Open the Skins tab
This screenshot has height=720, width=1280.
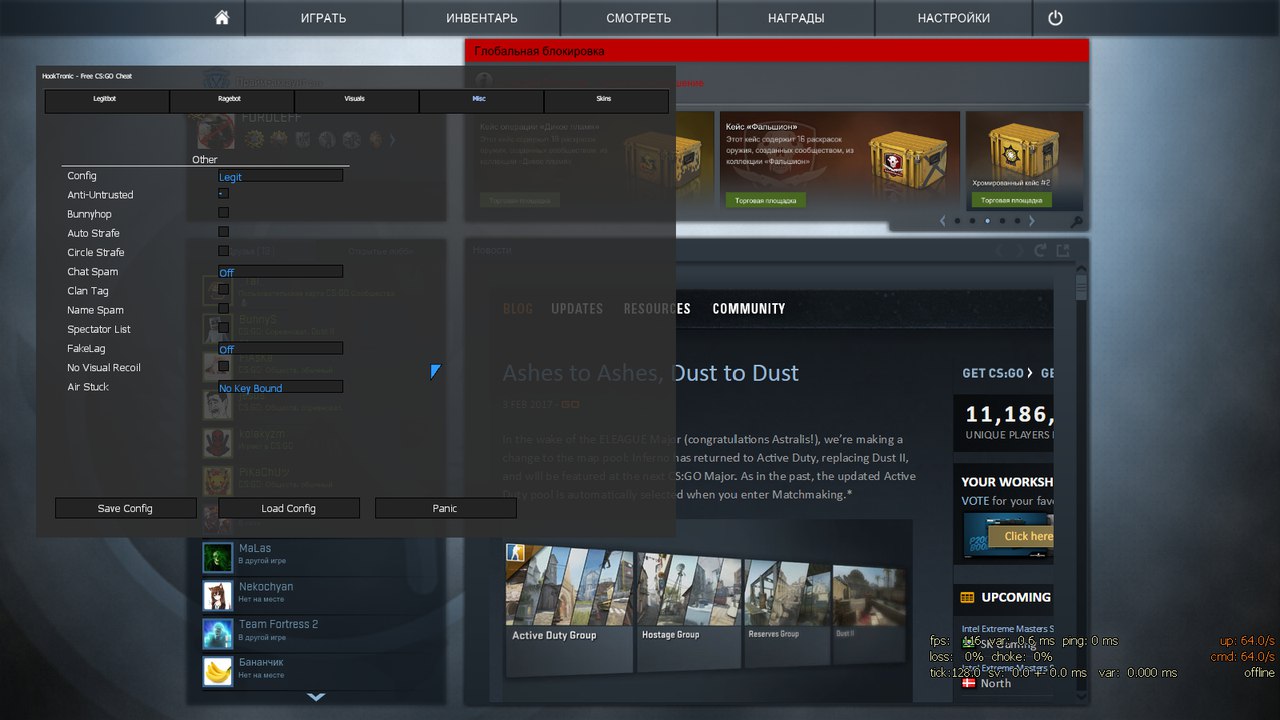(606, 100)
